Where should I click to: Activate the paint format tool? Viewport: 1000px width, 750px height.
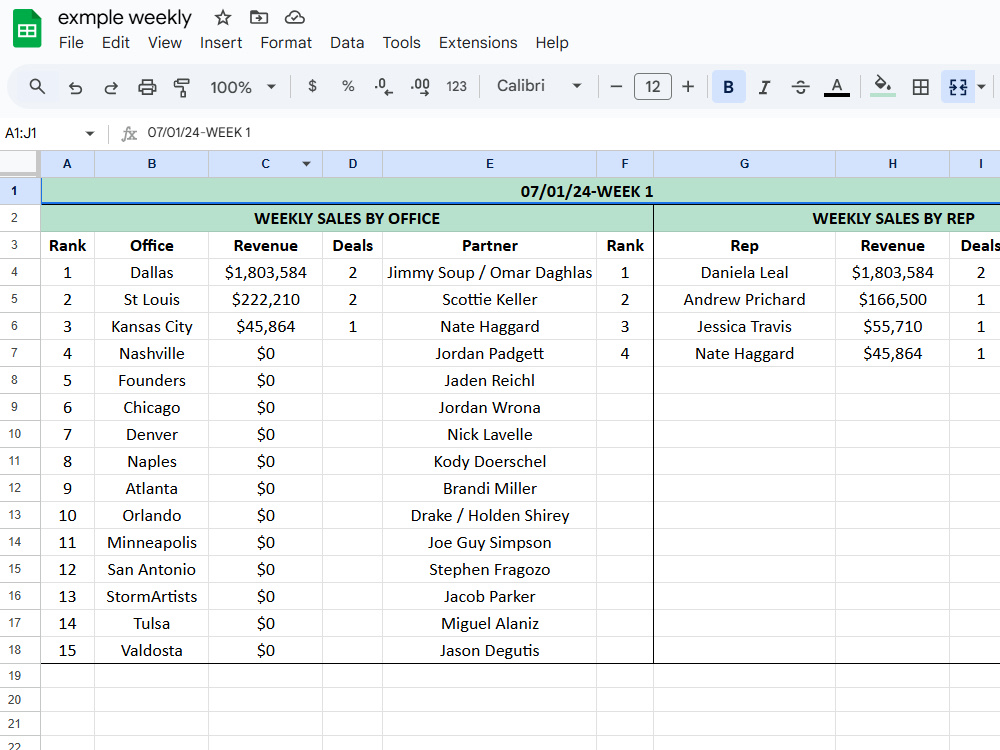coord(182,87)
